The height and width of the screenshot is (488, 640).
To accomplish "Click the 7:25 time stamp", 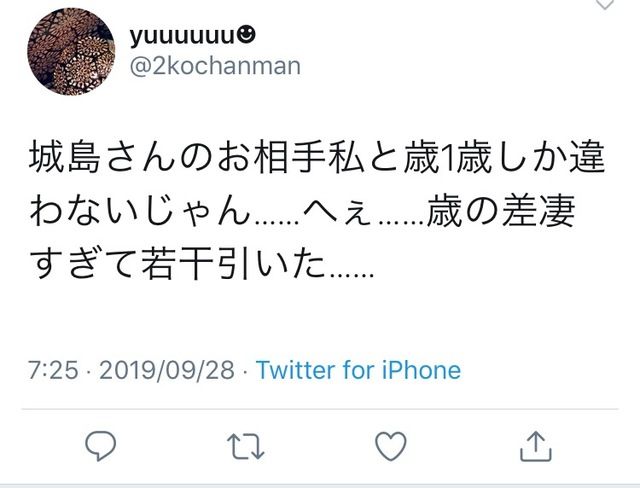I will point(53,370).
